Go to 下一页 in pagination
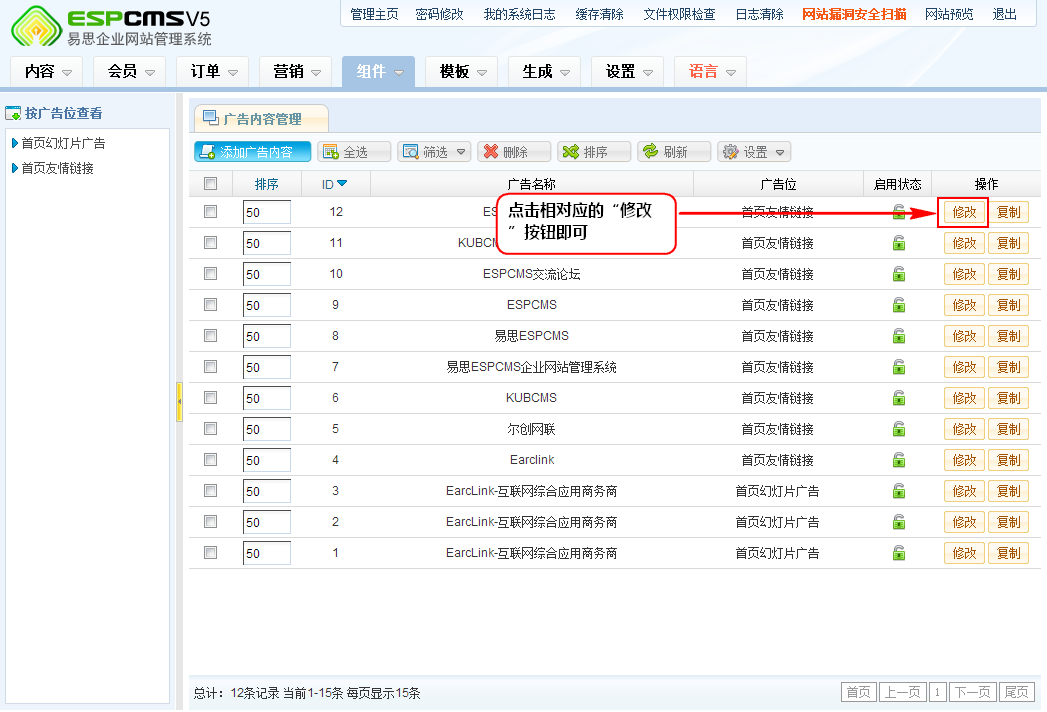This screenshot has width=1047, height=712. (972, 692)
